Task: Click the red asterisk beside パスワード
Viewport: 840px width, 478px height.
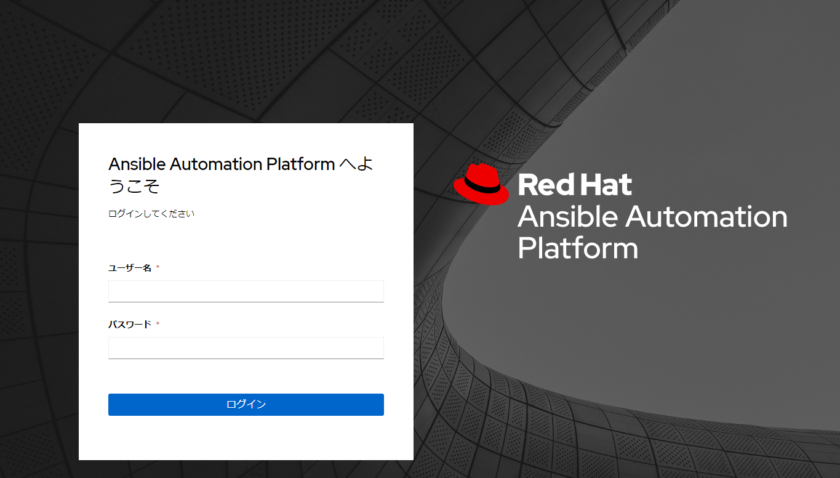Action: click(158, 323)
